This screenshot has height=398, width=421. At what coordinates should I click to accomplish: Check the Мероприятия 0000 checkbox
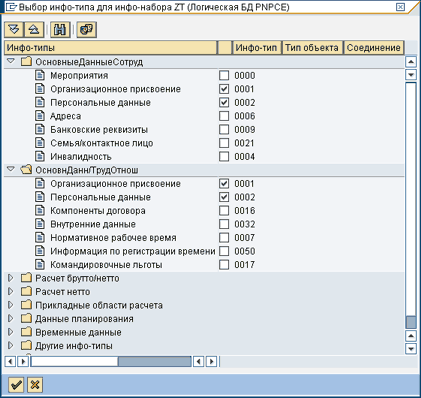point(224,75)
